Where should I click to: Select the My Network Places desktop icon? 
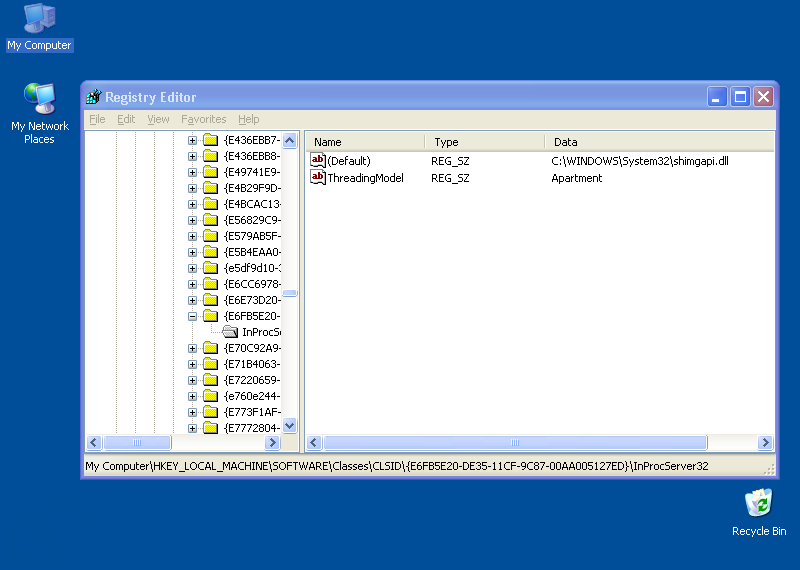40,114
